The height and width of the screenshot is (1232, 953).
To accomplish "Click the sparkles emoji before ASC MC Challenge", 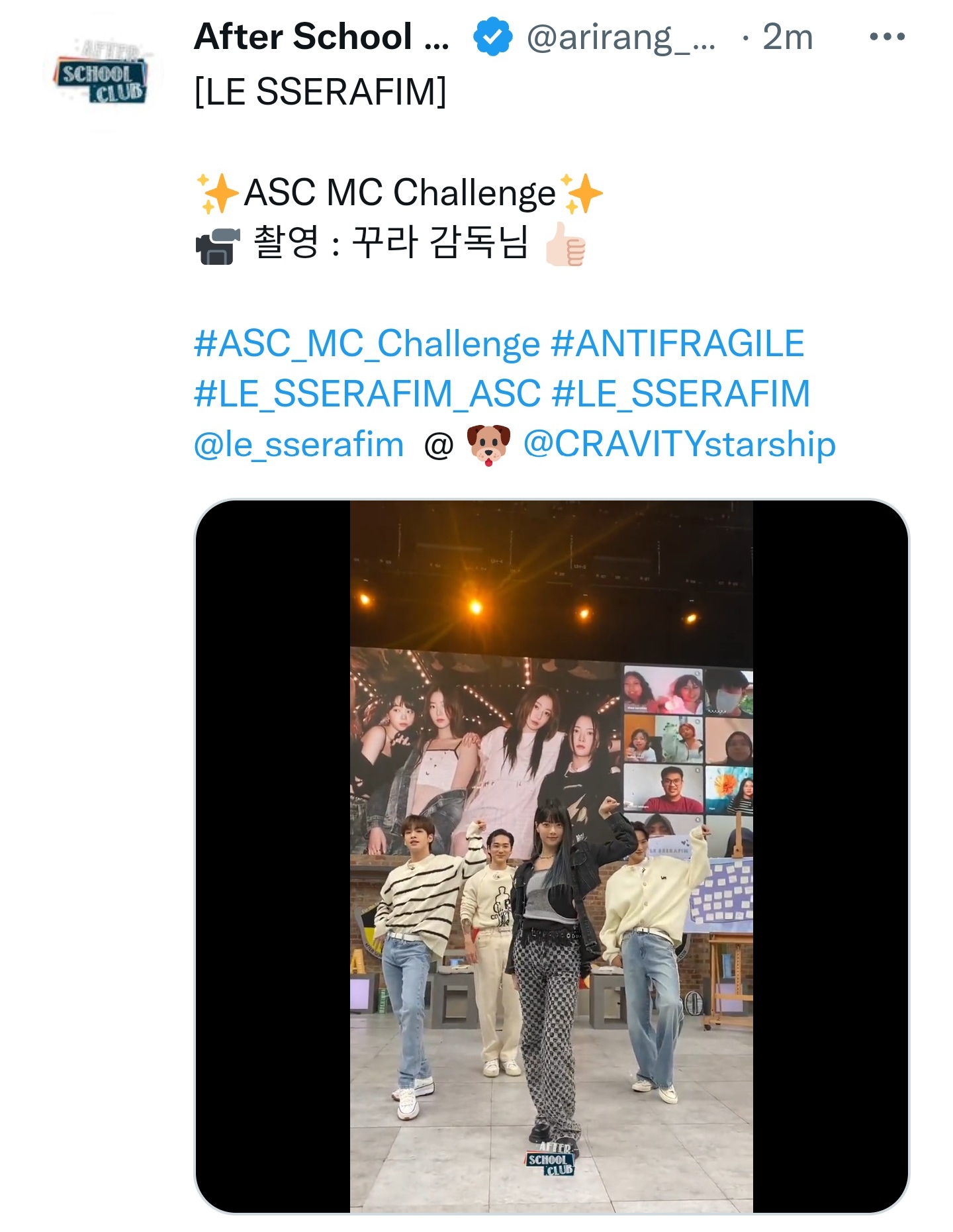I will tap(217, 193).
